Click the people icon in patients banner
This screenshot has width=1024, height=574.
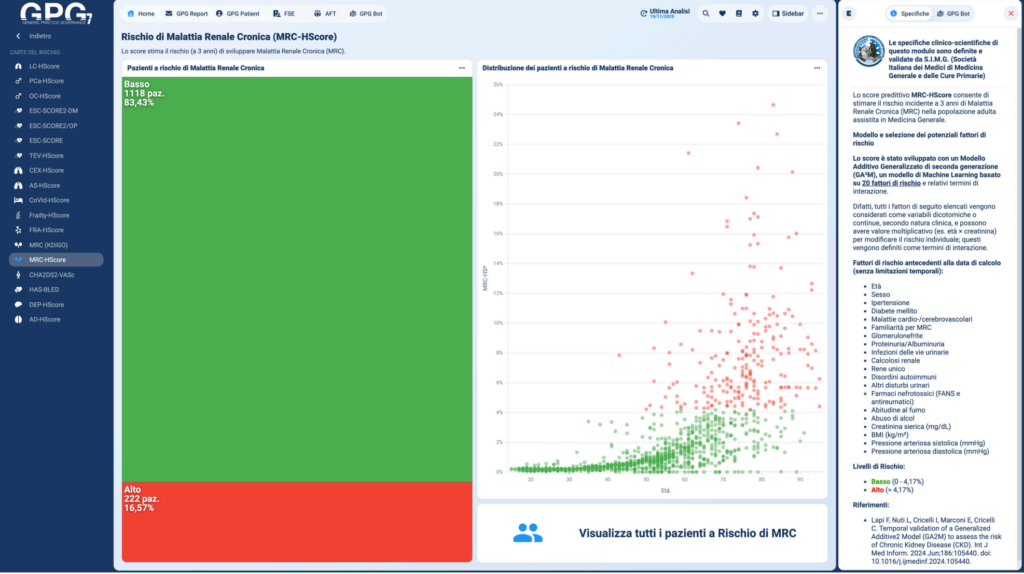[x=527, y=533]
